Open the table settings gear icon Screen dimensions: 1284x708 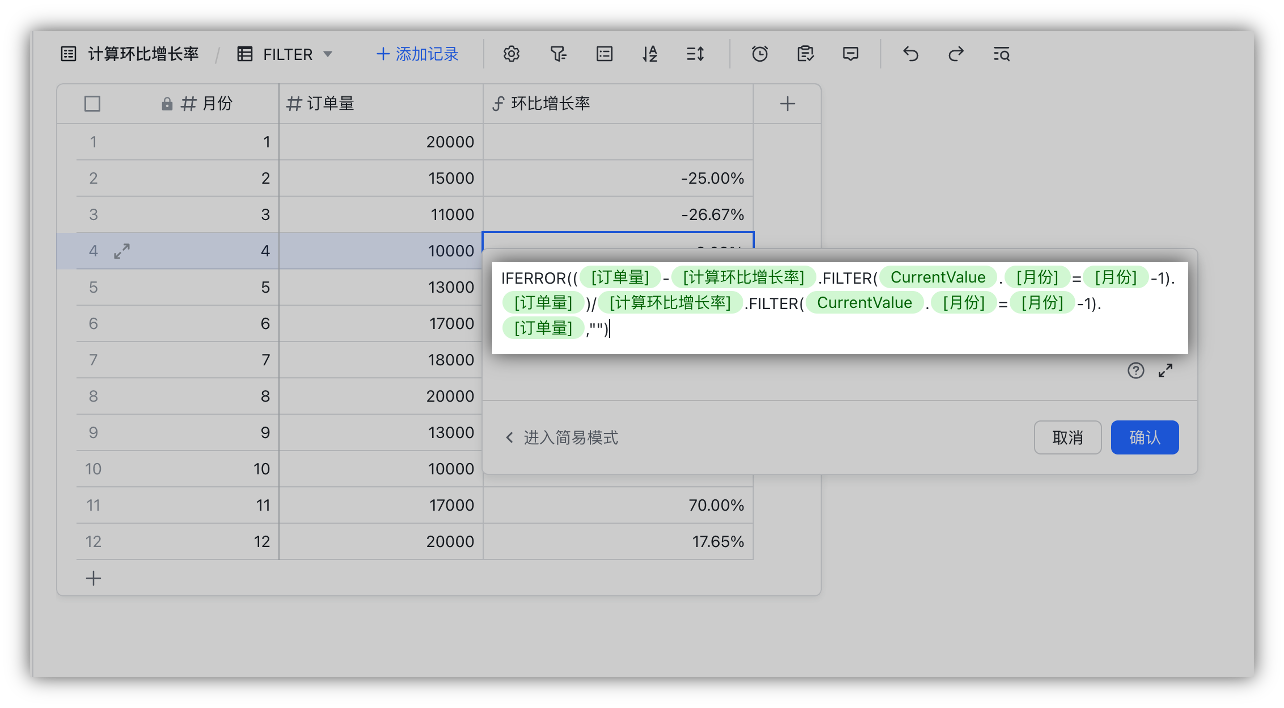pyautogui.click(x=512, y=53)
